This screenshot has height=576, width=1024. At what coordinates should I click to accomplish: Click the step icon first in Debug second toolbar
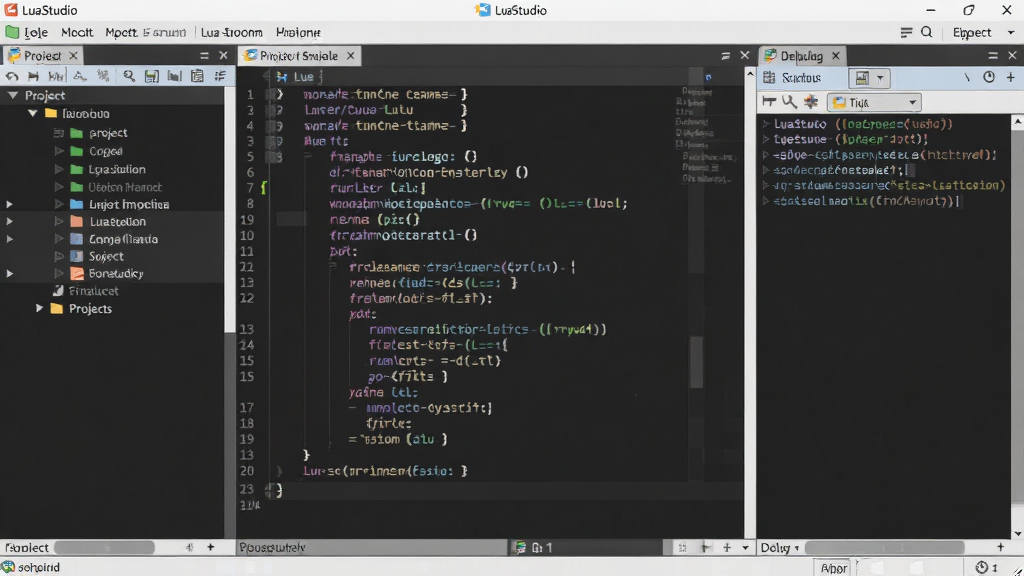pyautogui.click(x=769, y=102)
